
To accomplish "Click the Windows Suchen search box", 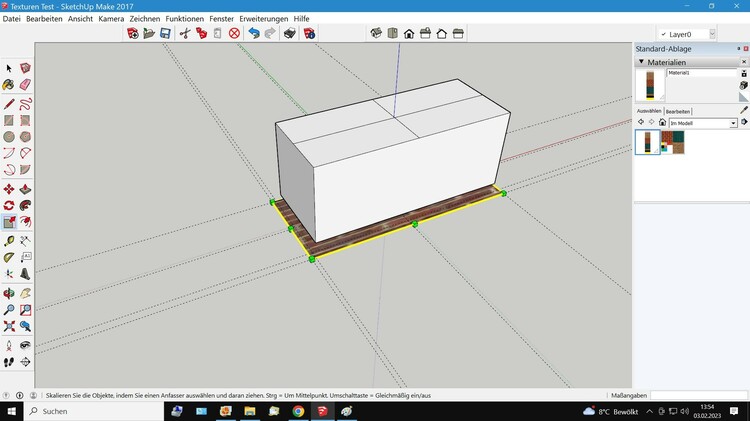I will tap(90, 411).
